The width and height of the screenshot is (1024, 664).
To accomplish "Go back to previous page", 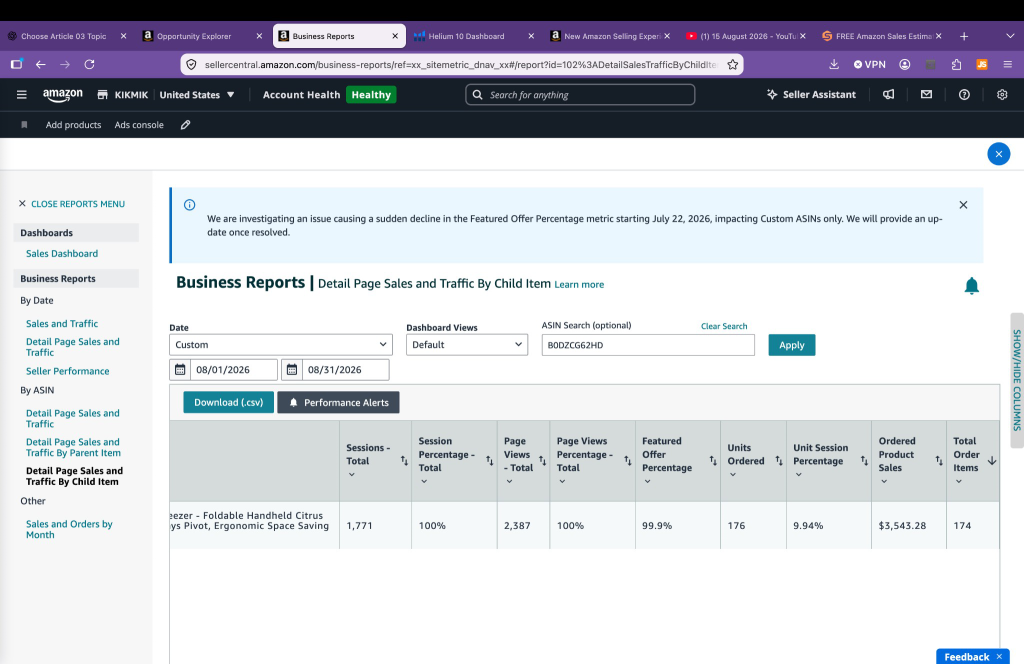I will (x=40, y=64).
